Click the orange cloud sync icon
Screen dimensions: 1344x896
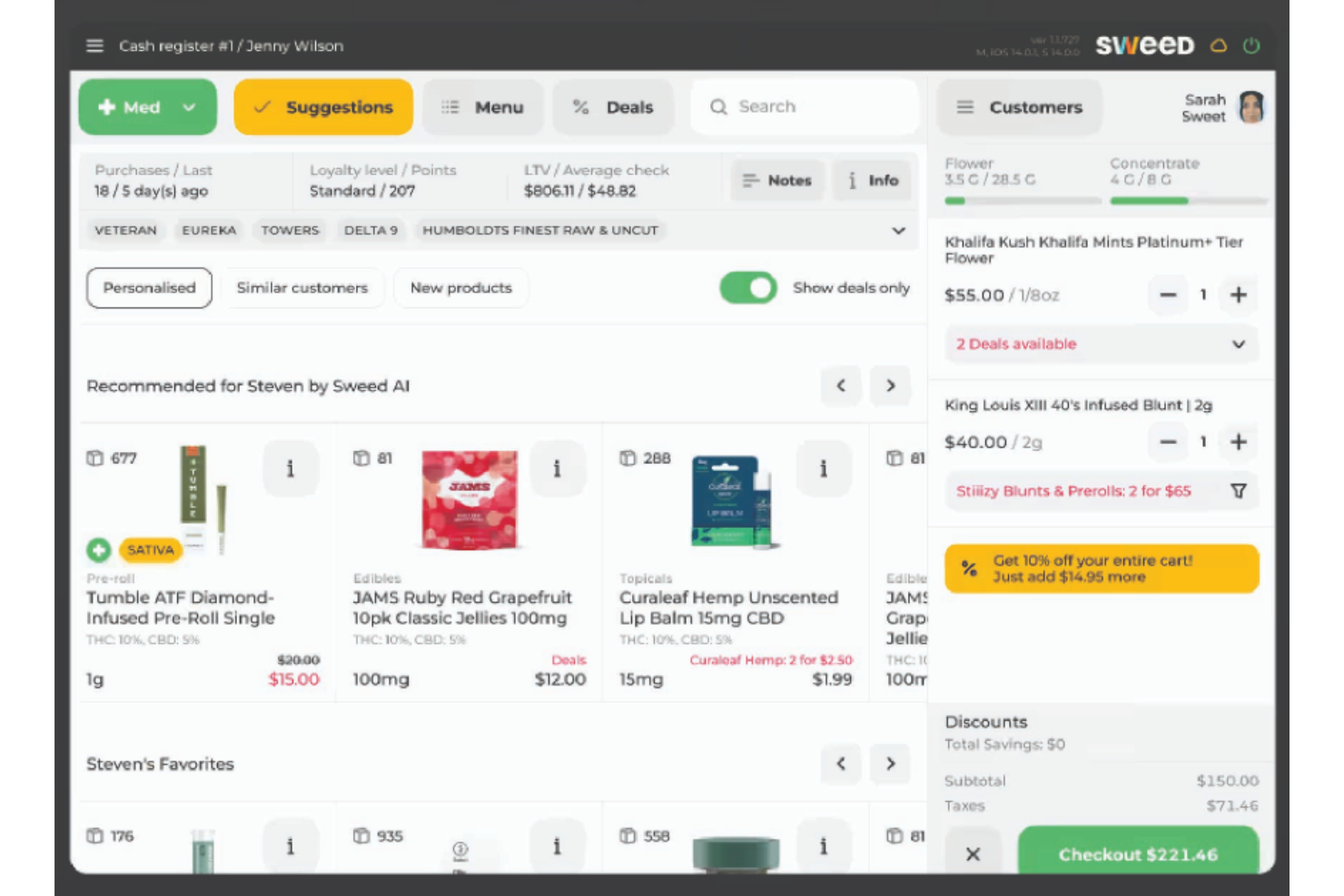point(1219,45)
